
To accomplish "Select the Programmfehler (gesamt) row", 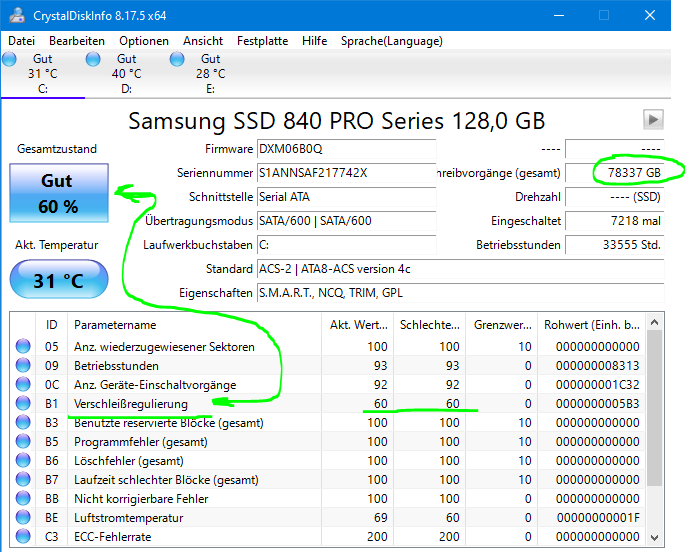I will [x=328, y=442].
